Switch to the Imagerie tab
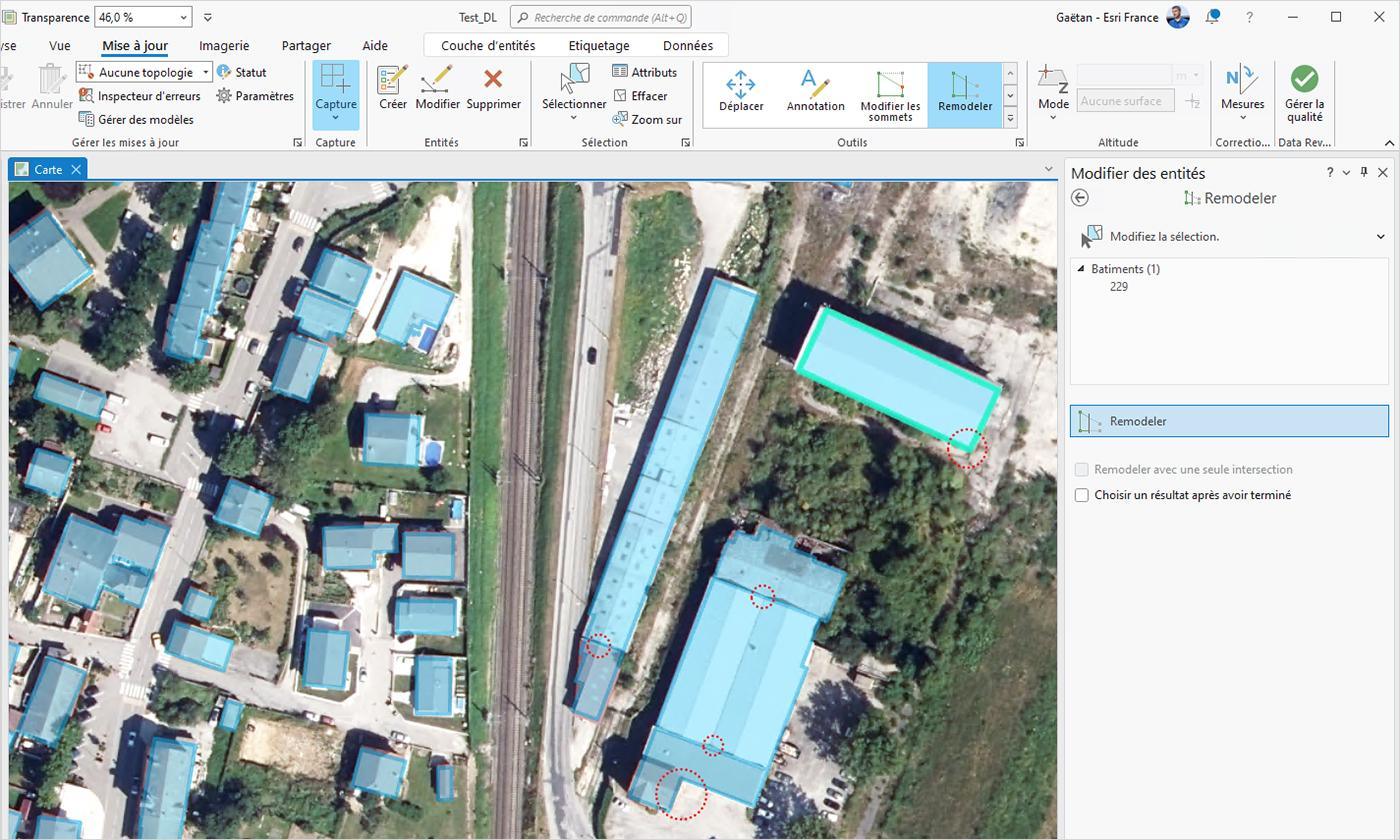Image resolution: width=1400 pixels, height=840 pixels. (224, 45)
